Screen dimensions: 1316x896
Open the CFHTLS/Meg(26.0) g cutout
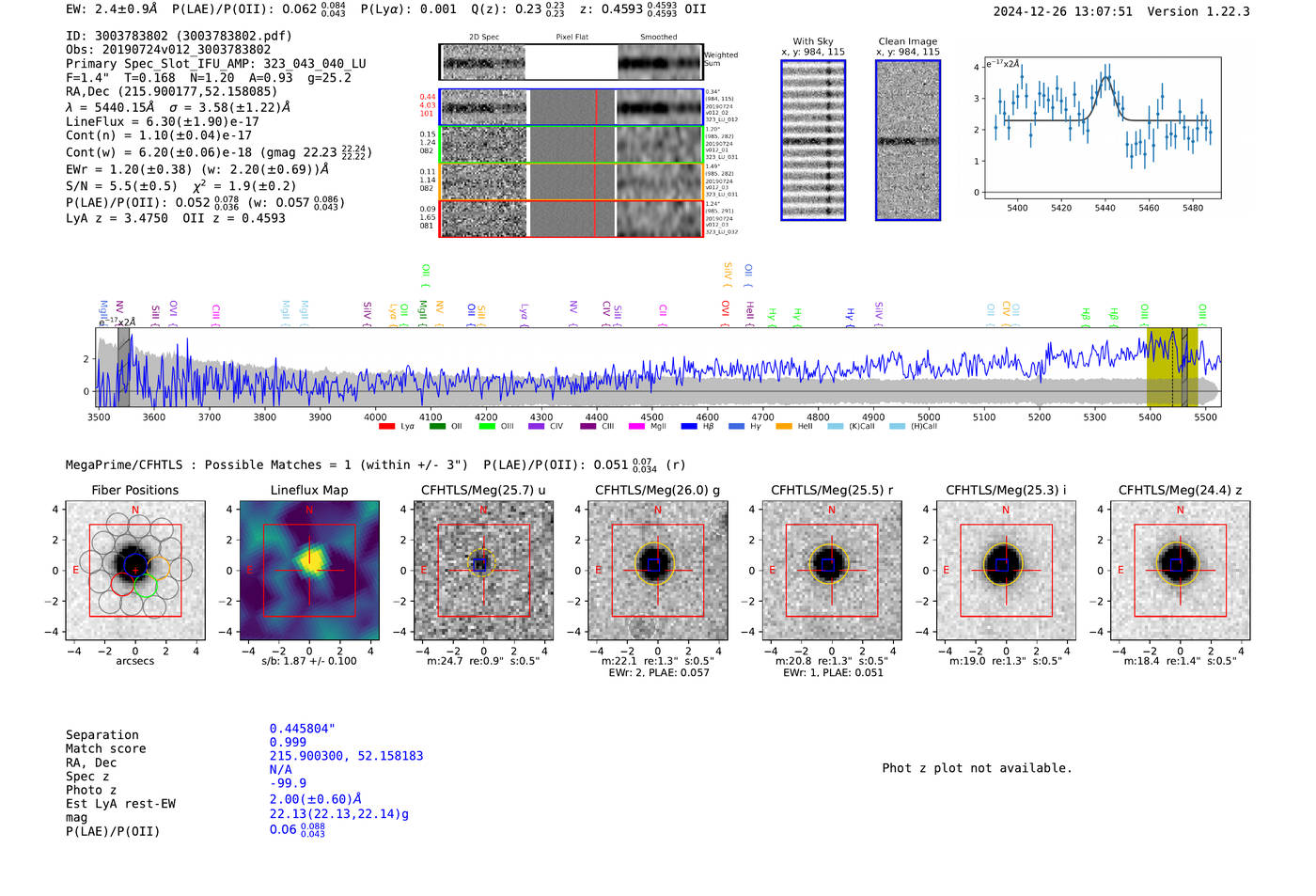pyautogui.click(x=658, y=571)
